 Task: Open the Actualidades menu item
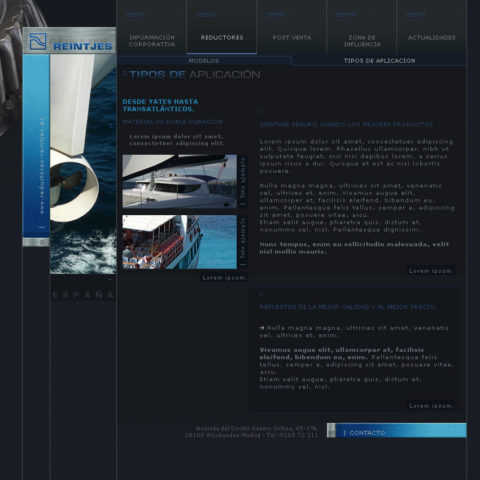tap(432, 38)
